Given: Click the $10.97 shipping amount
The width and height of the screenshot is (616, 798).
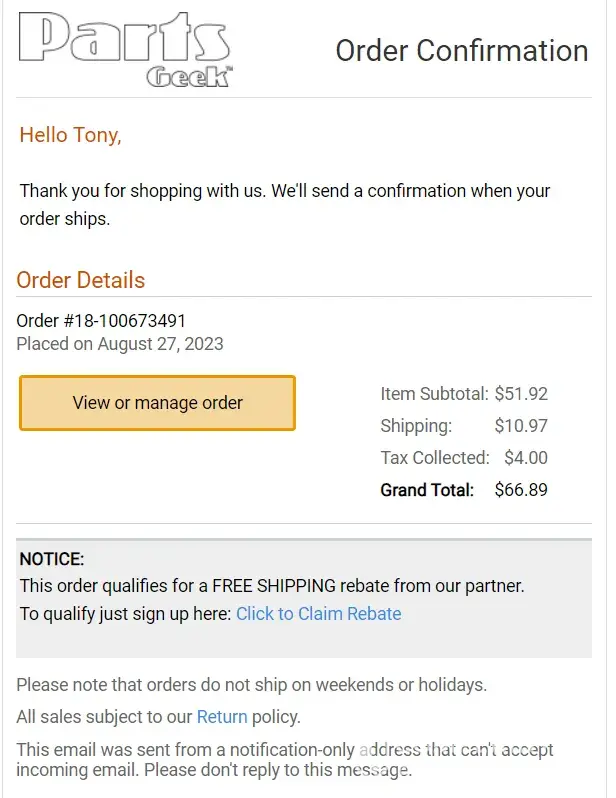Looking at the screenshot, I should pos(521,426).
